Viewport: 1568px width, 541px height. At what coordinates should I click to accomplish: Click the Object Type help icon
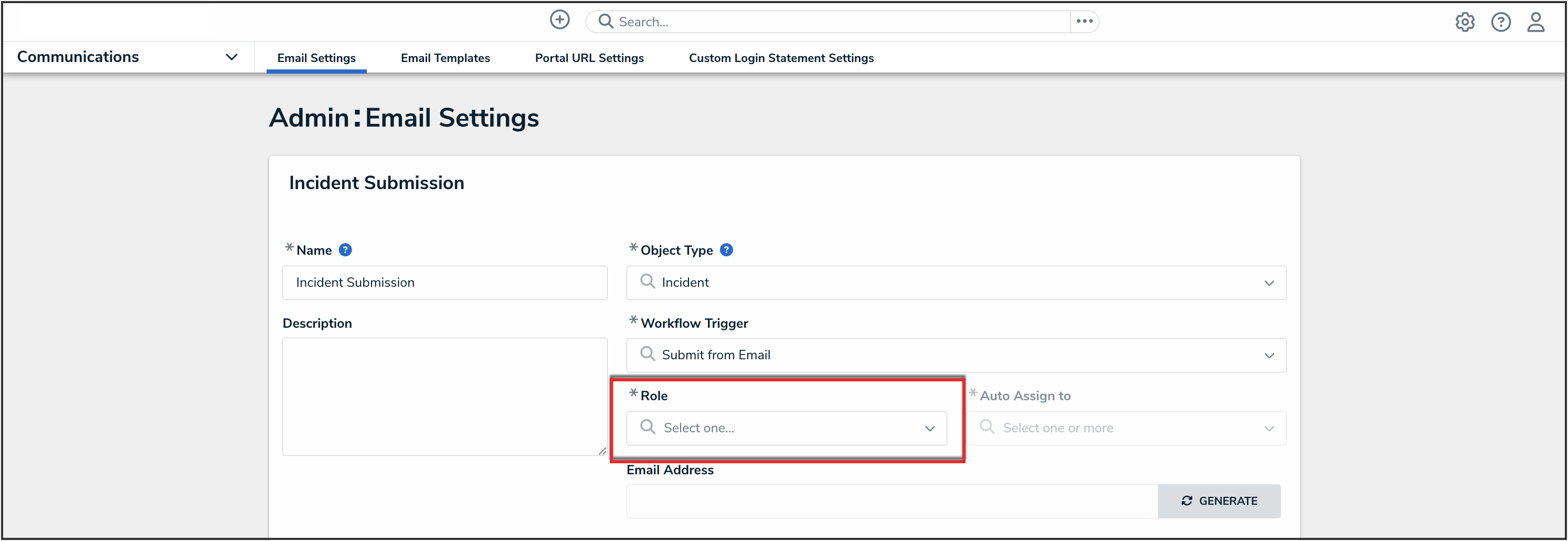726,250
